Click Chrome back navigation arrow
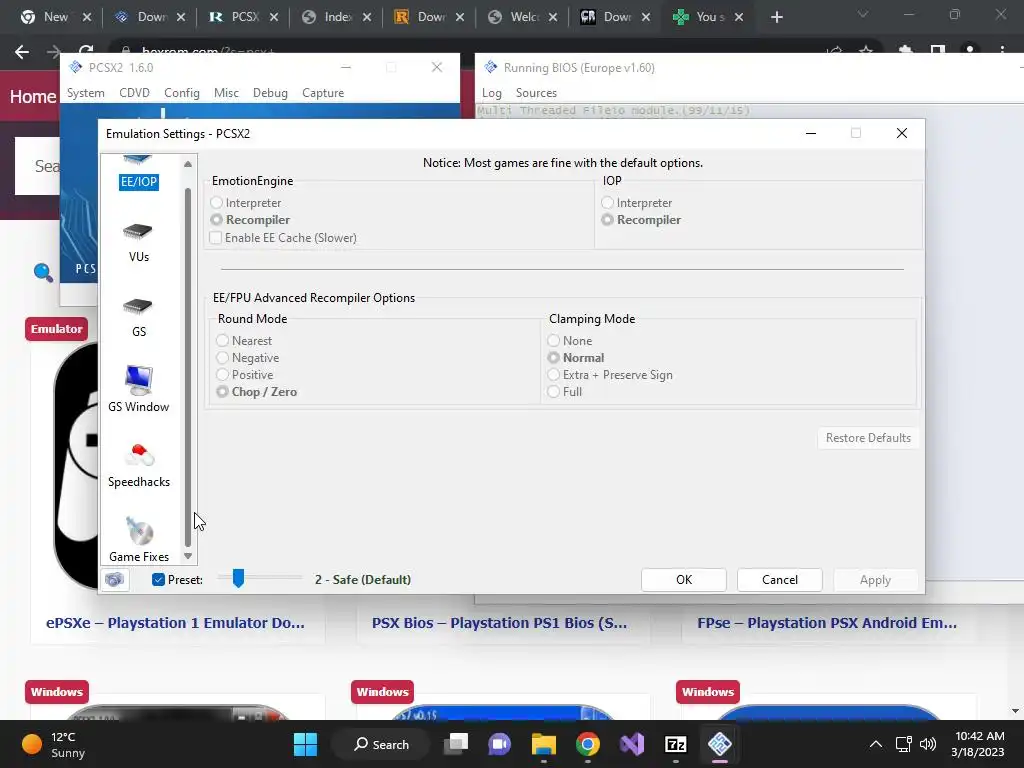 click(x=22, y=52)
